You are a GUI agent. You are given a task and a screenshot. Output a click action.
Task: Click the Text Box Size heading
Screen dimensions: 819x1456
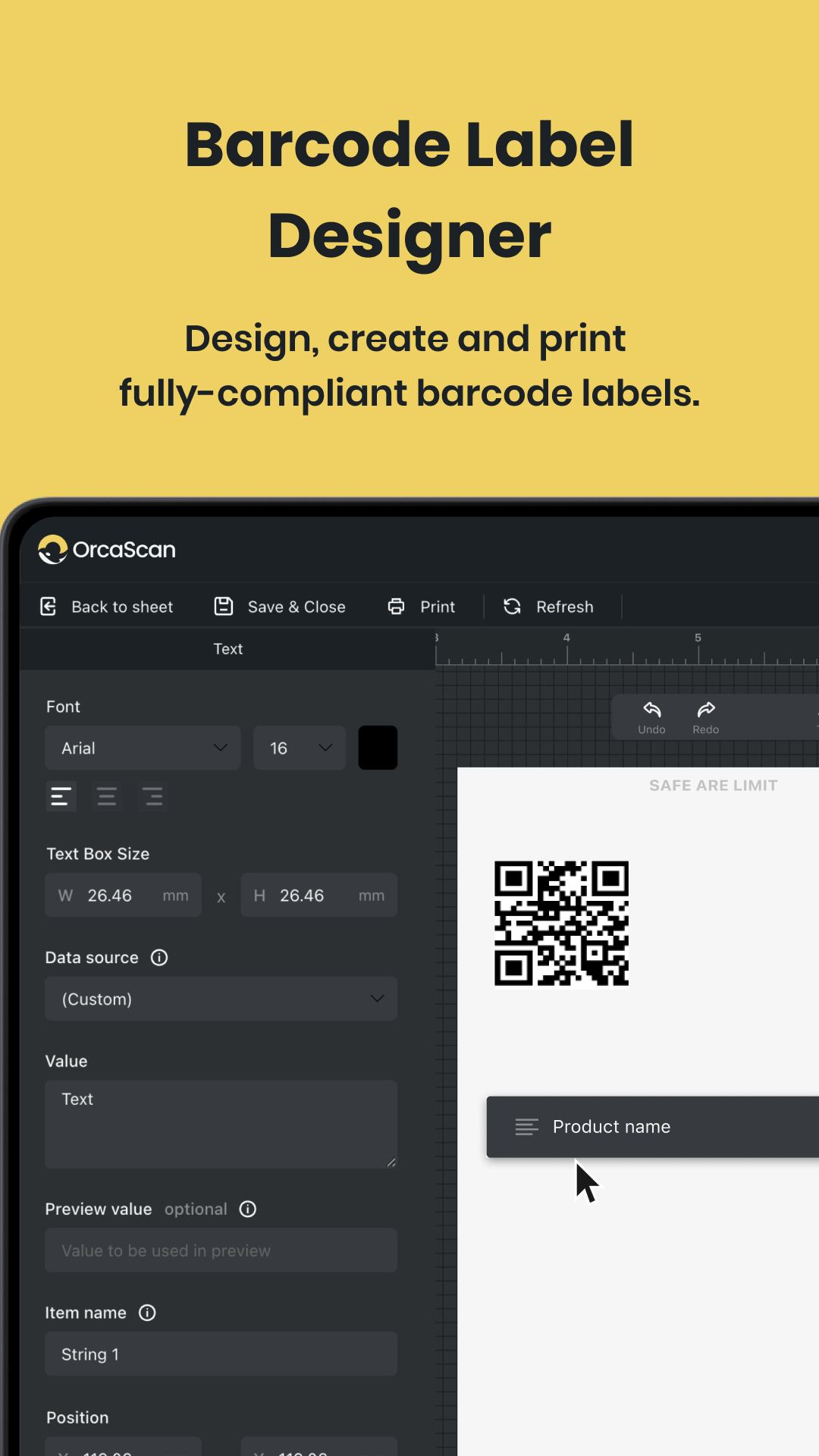pyautogui.click(x=98, y=854)
